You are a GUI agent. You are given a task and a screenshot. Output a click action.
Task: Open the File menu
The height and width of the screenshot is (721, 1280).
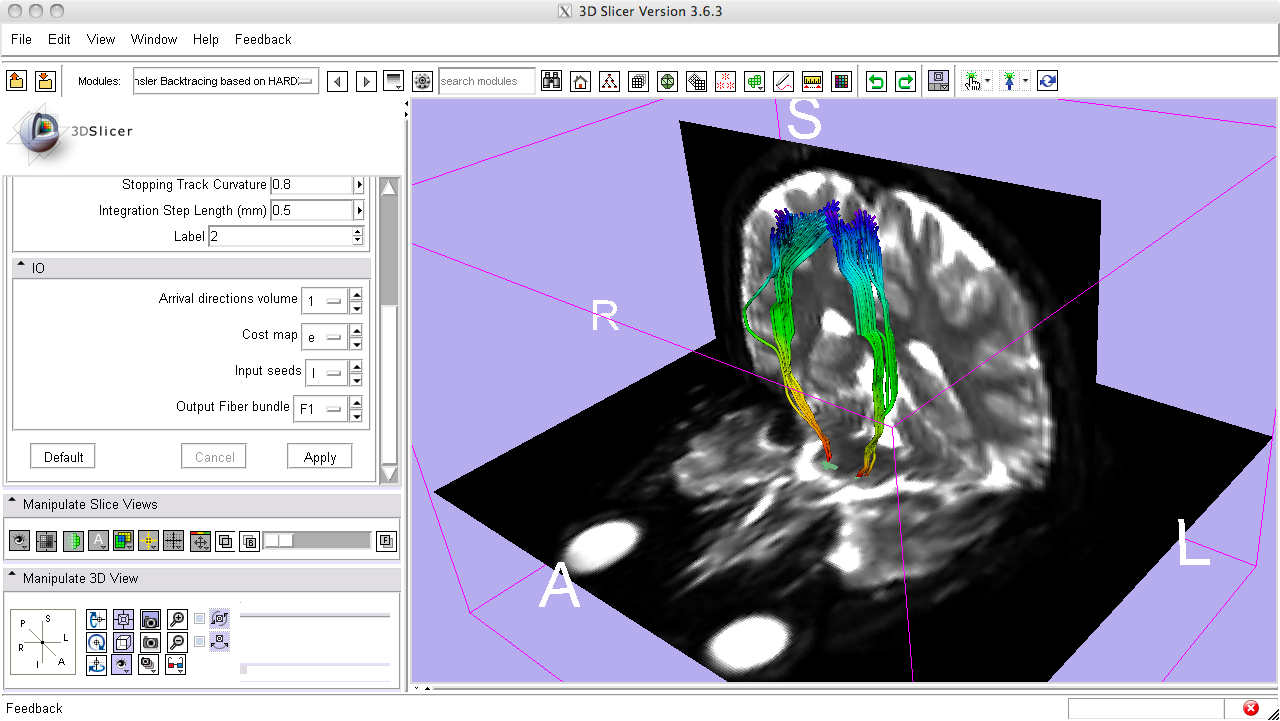21,39
